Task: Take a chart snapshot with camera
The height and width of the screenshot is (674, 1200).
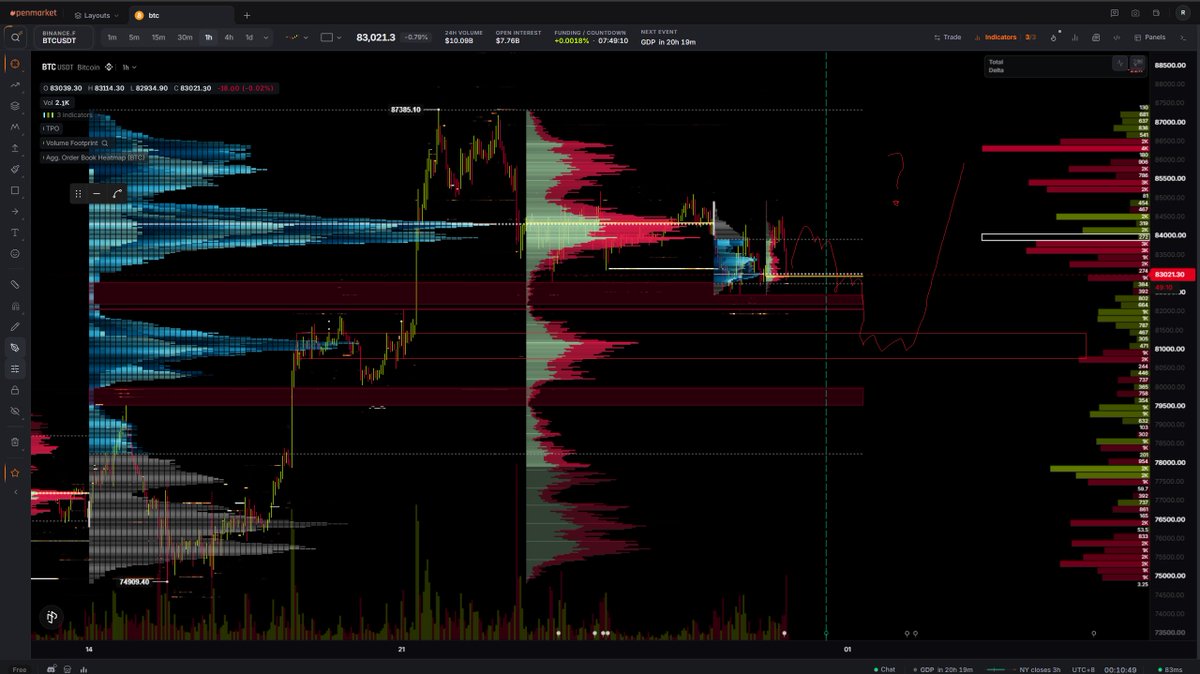Action: (1135, 14)
